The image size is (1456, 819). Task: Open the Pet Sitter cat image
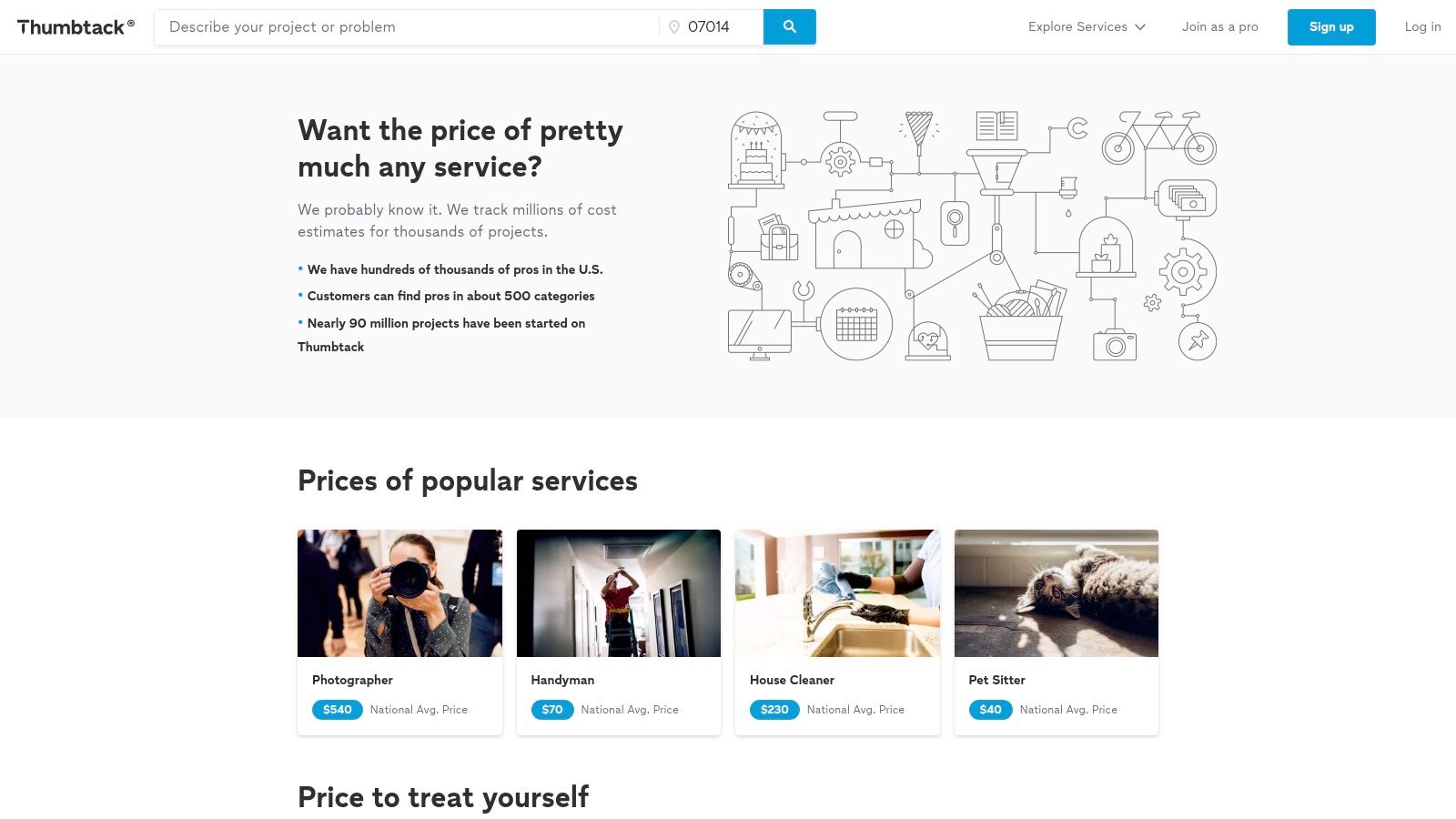pos(1057,593)
